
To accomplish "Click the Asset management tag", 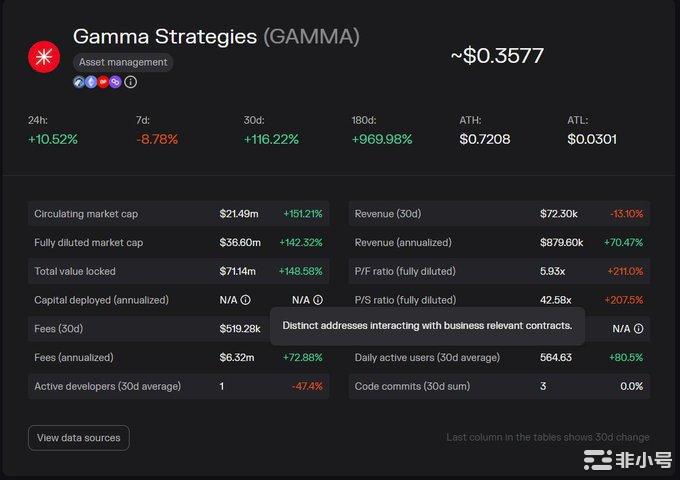I will 123,62.
